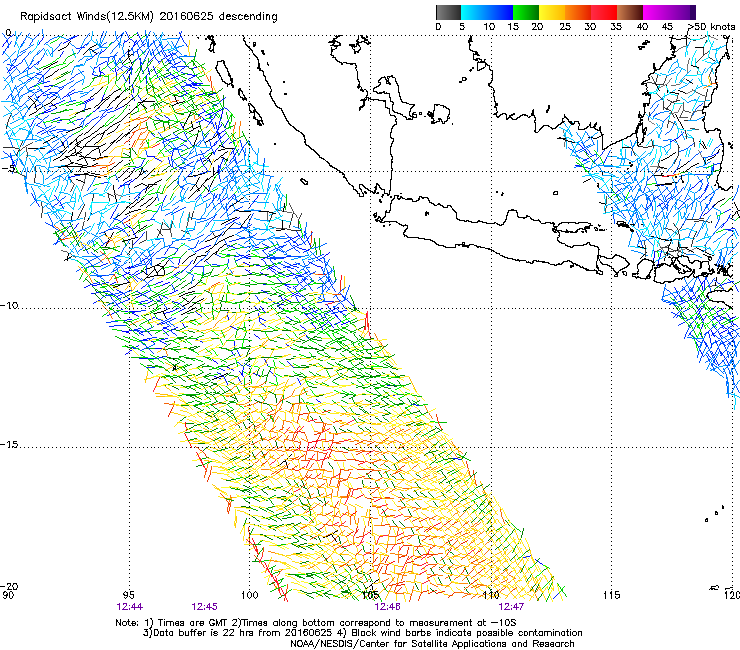Click the magenta-purple 40-50 knots legend swatch

(669, 12)
